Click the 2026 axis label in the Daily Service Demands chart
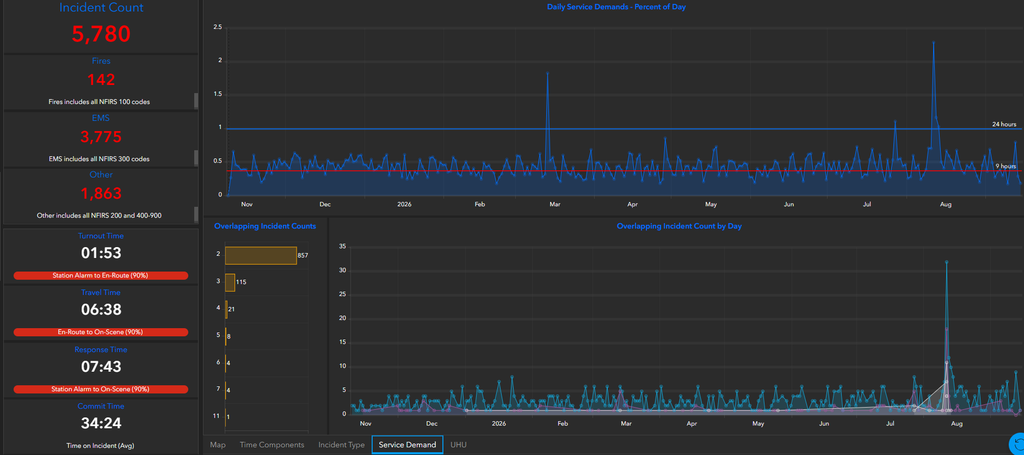This screenshot has height=455, width=1024. point(402,204)
